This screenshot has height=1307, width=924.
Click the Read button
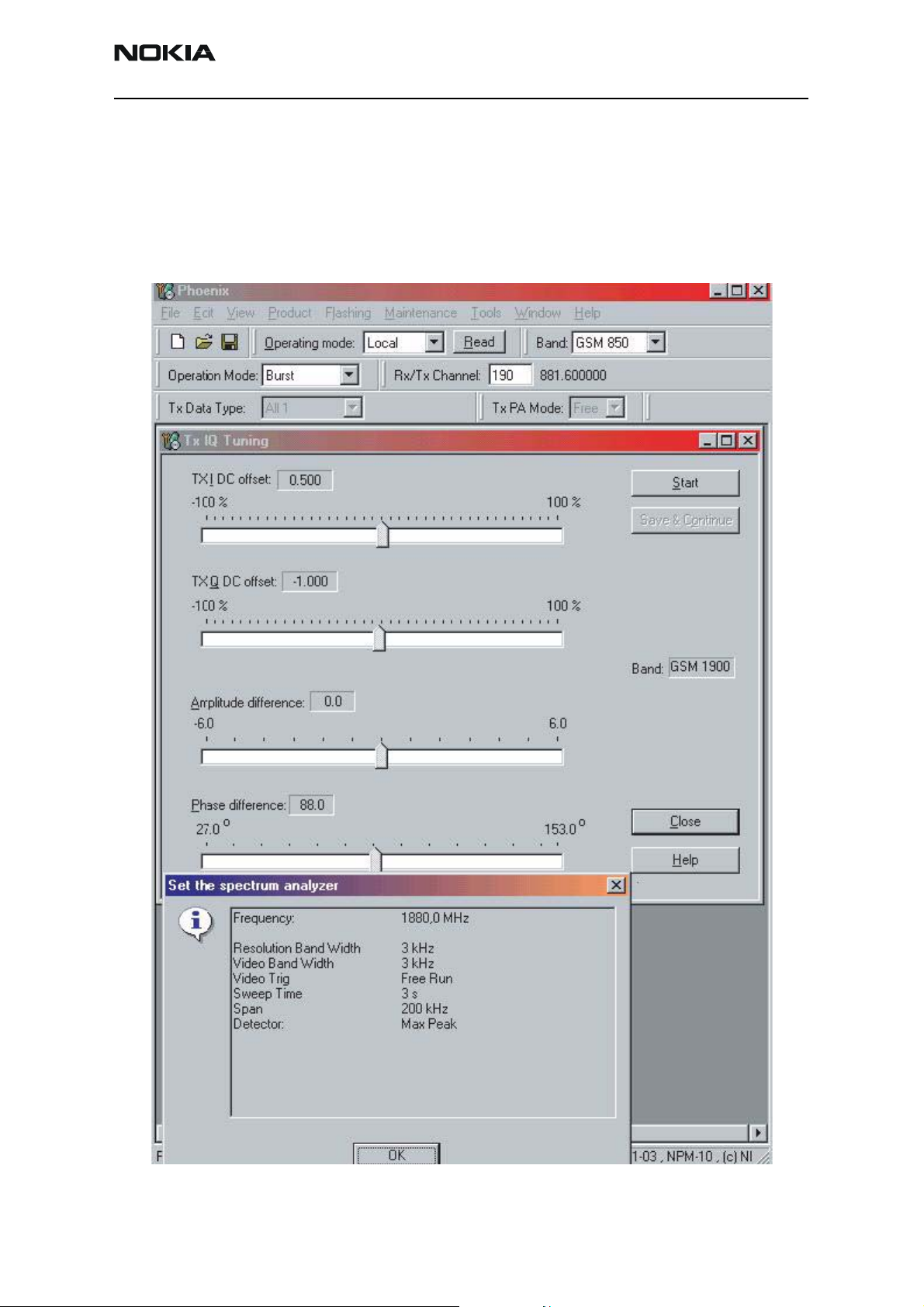tap(479, 342)
